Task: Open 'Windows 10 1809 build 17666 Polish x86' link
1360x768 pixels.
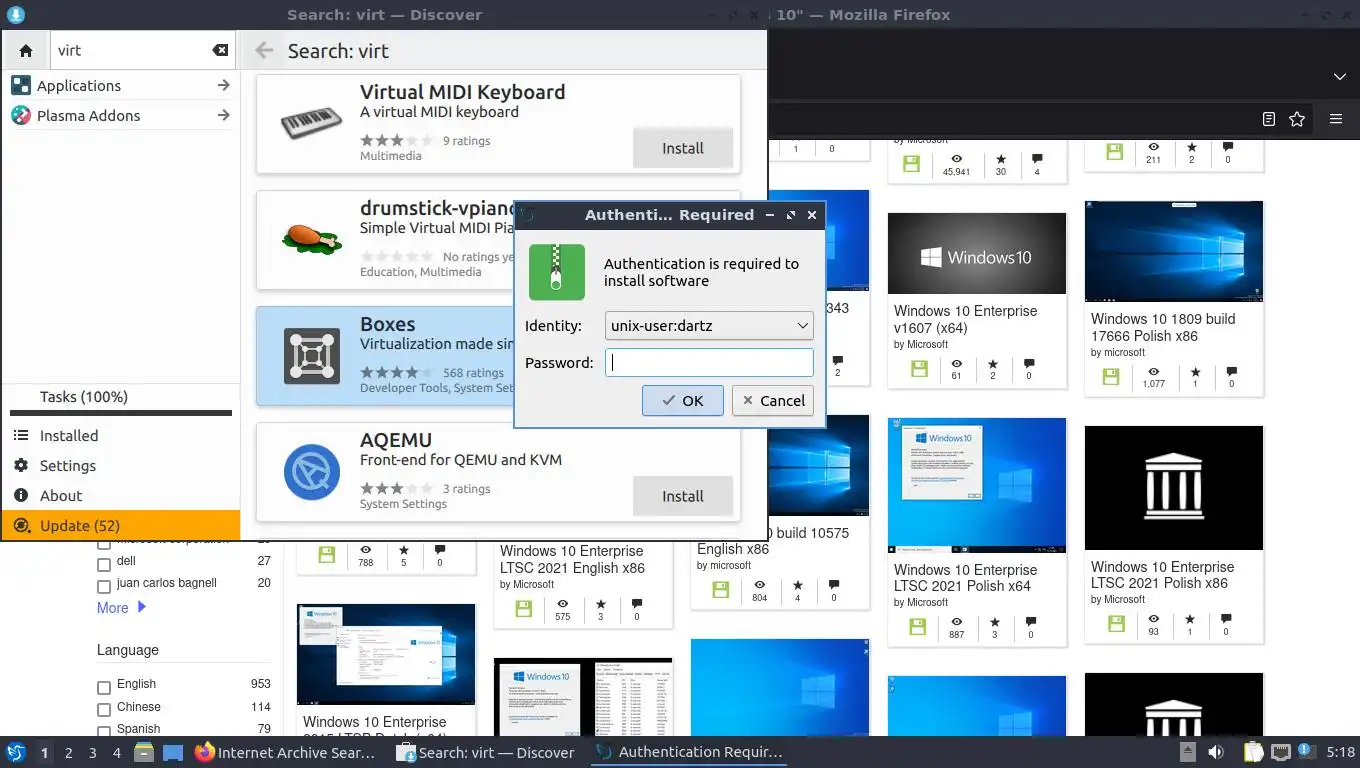Action: (1163, 327)
